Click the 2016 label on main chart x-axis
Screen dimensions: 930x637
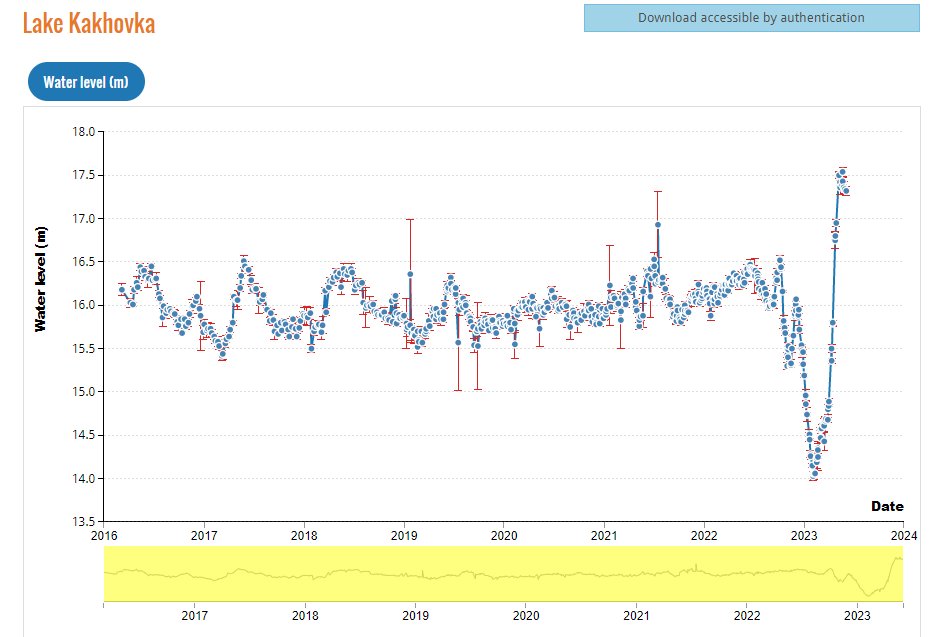104,535
